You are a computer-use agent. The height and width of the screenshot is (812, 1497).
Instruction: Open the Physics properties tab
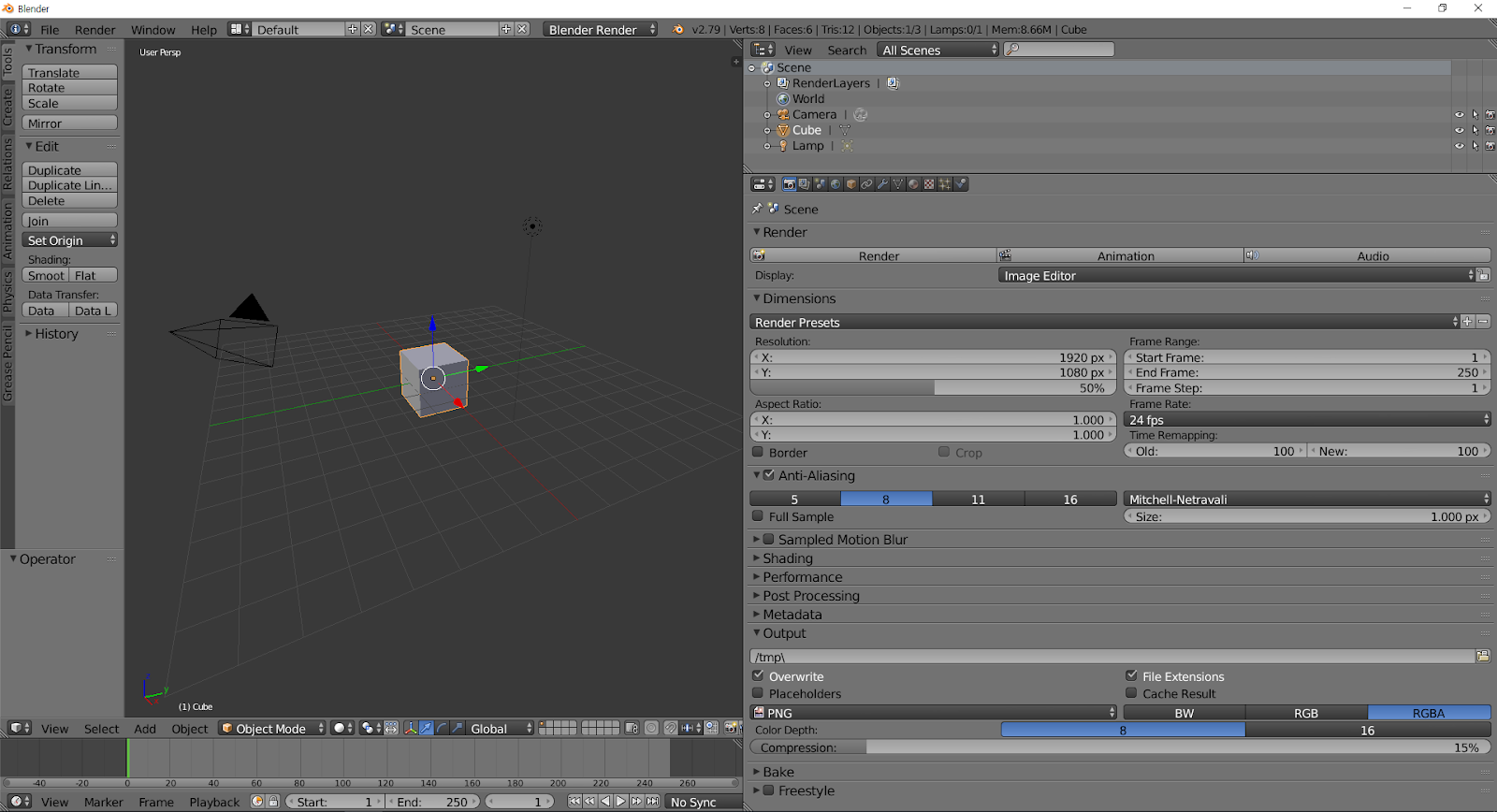click(x=961, y=184)
